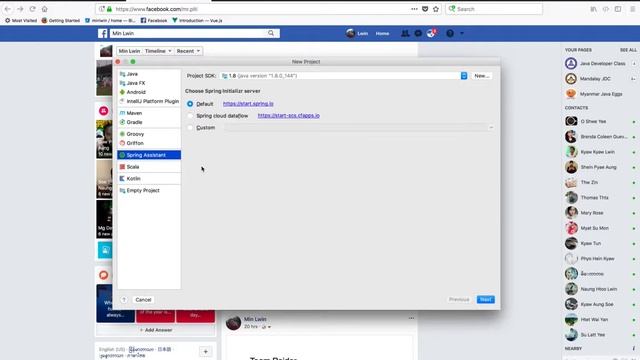
Task: Click browser home icon
Action: click(44, 9)
